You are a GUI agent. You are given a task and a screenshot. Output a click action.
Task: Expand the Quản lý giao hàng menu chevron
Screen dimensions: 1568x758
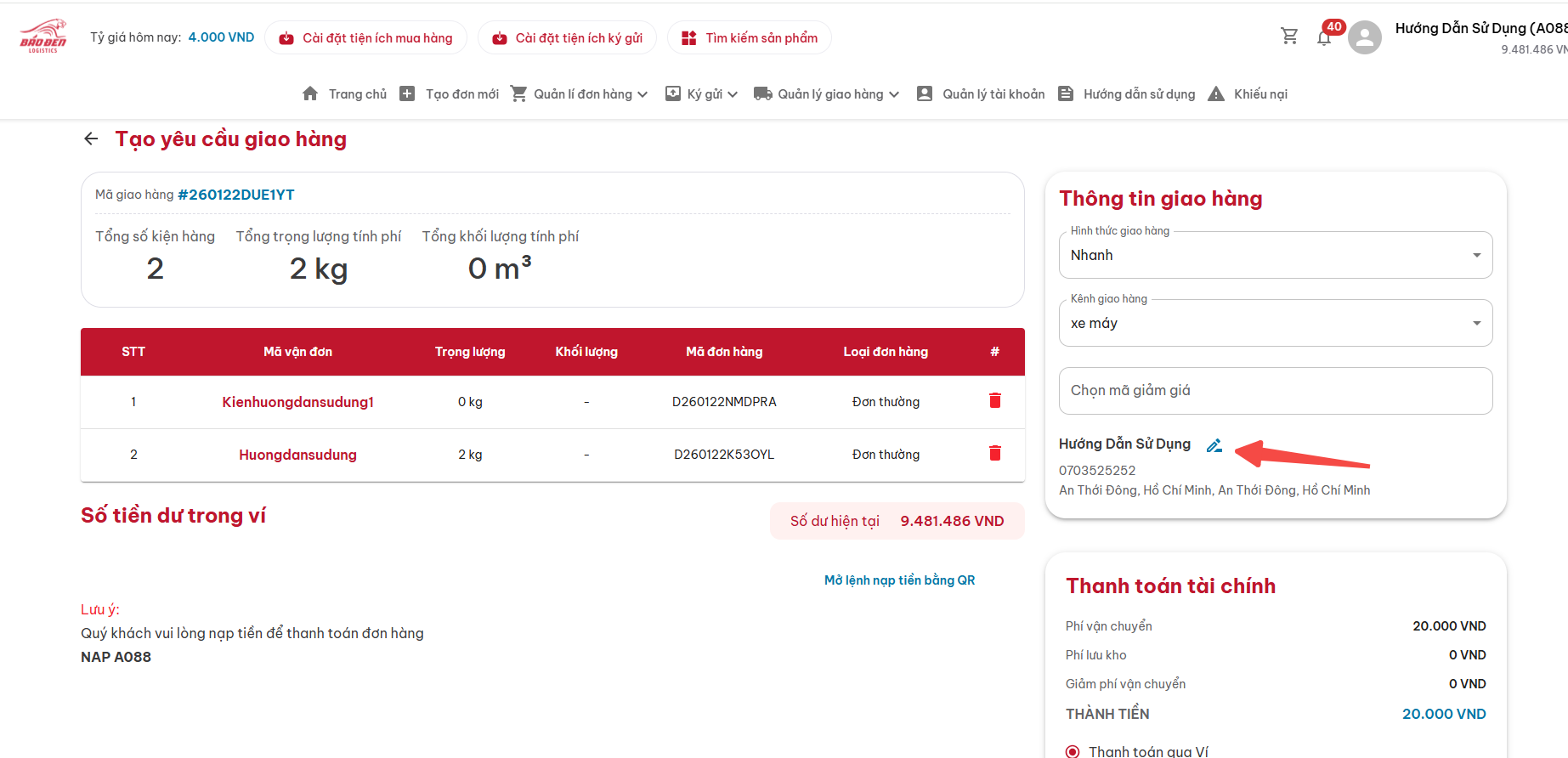click(894, 94)
